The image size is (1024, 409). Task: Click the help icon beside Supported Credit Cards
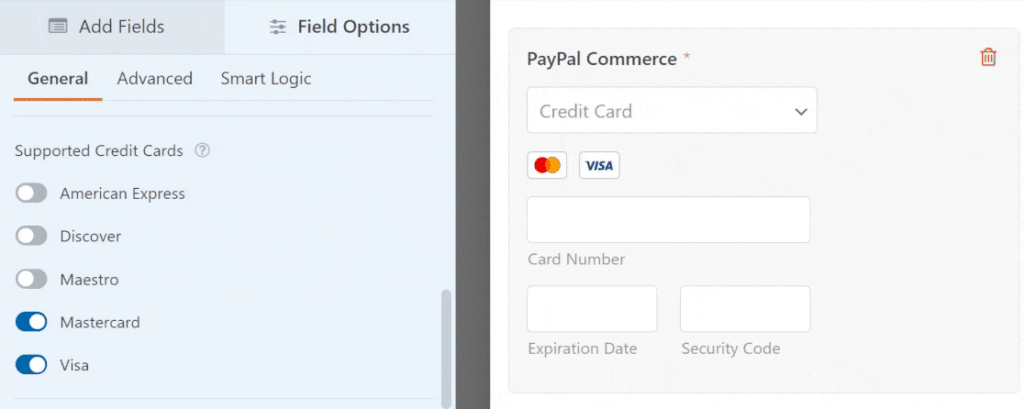202,151
